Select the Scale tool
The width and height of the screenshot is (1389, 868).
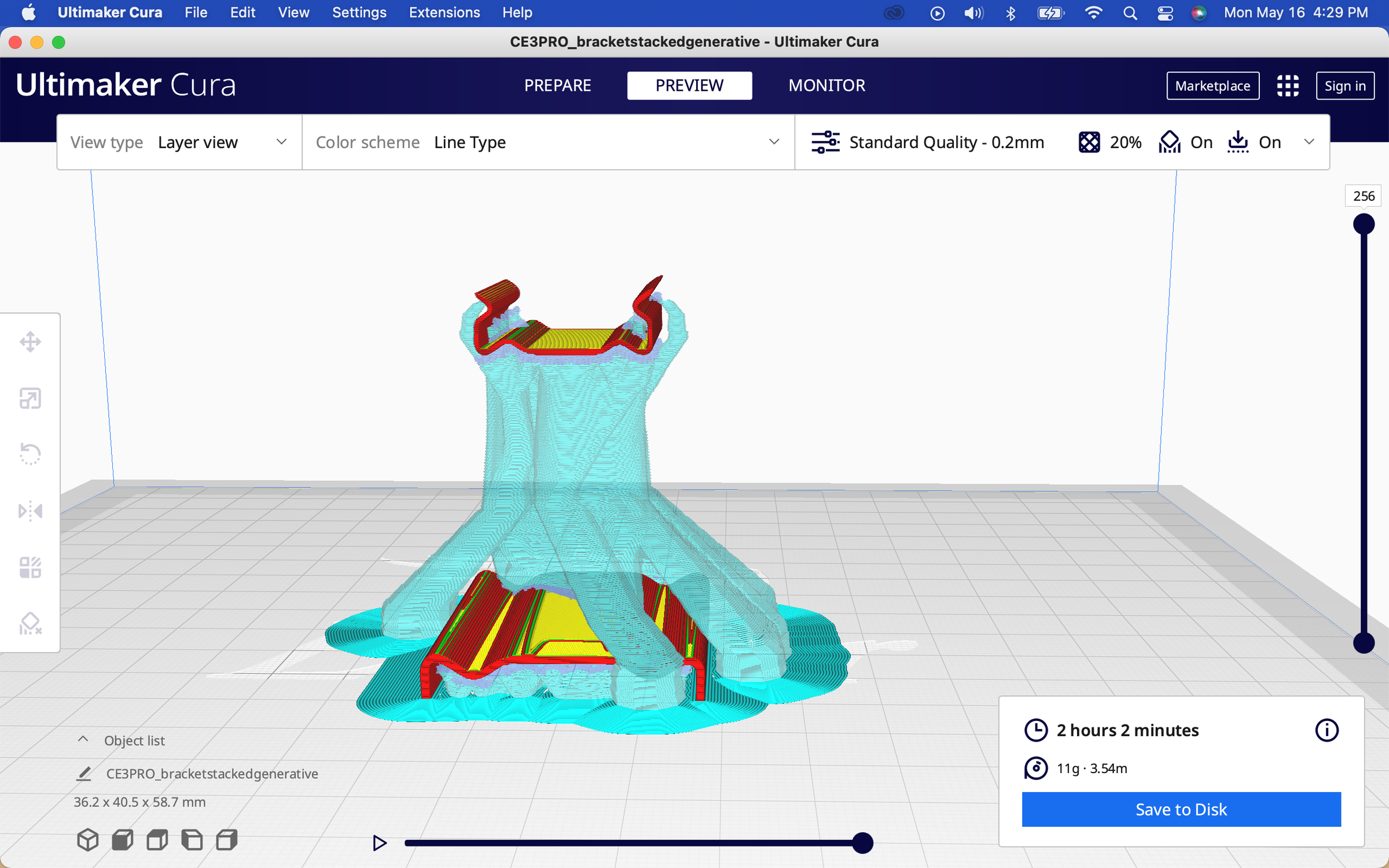click(x=30, y=398)
